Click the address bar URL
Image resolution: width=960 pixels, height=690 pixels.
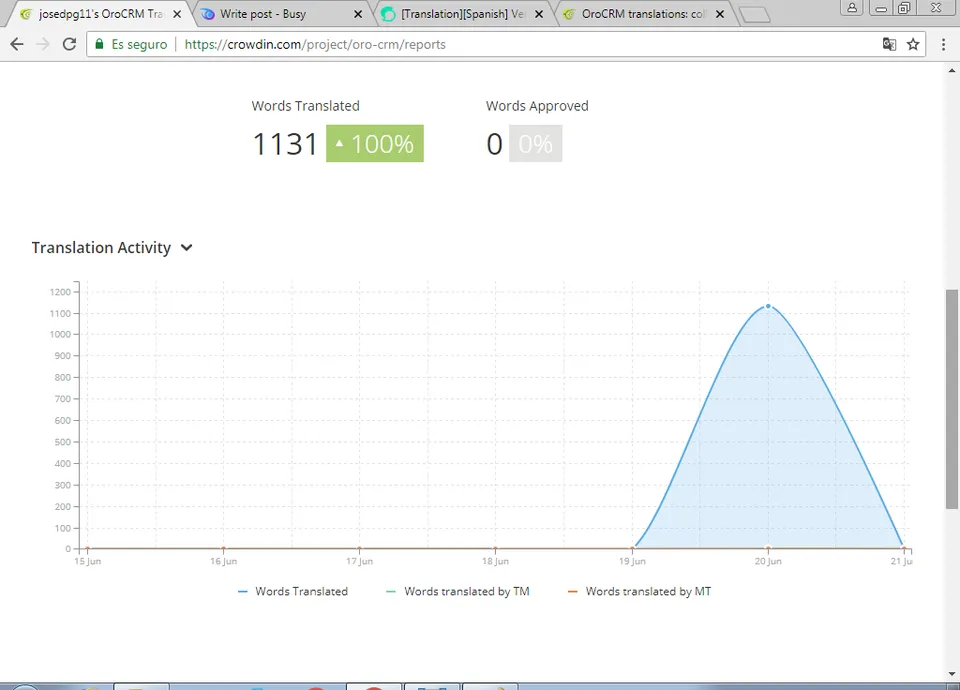[315, 44]
